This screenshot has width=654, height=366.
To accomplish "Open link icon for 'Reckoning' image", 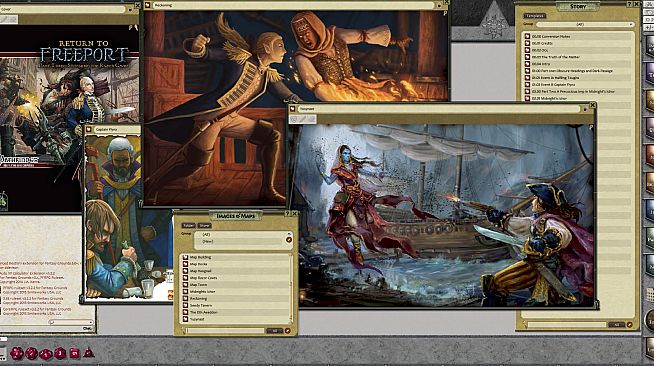I will (186, 298).
